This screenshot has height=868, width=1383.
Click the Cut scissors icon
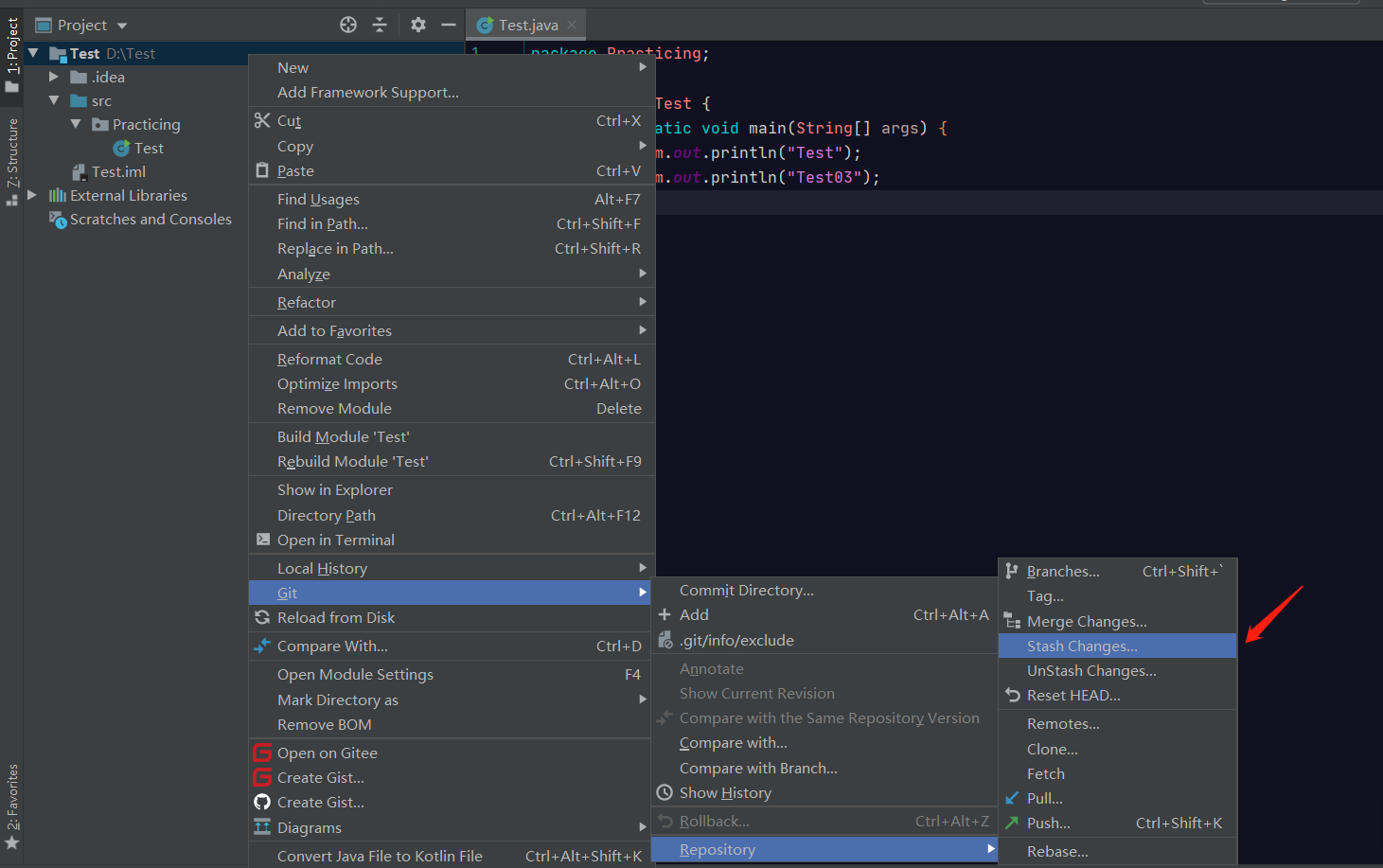(x=262, y=120)
